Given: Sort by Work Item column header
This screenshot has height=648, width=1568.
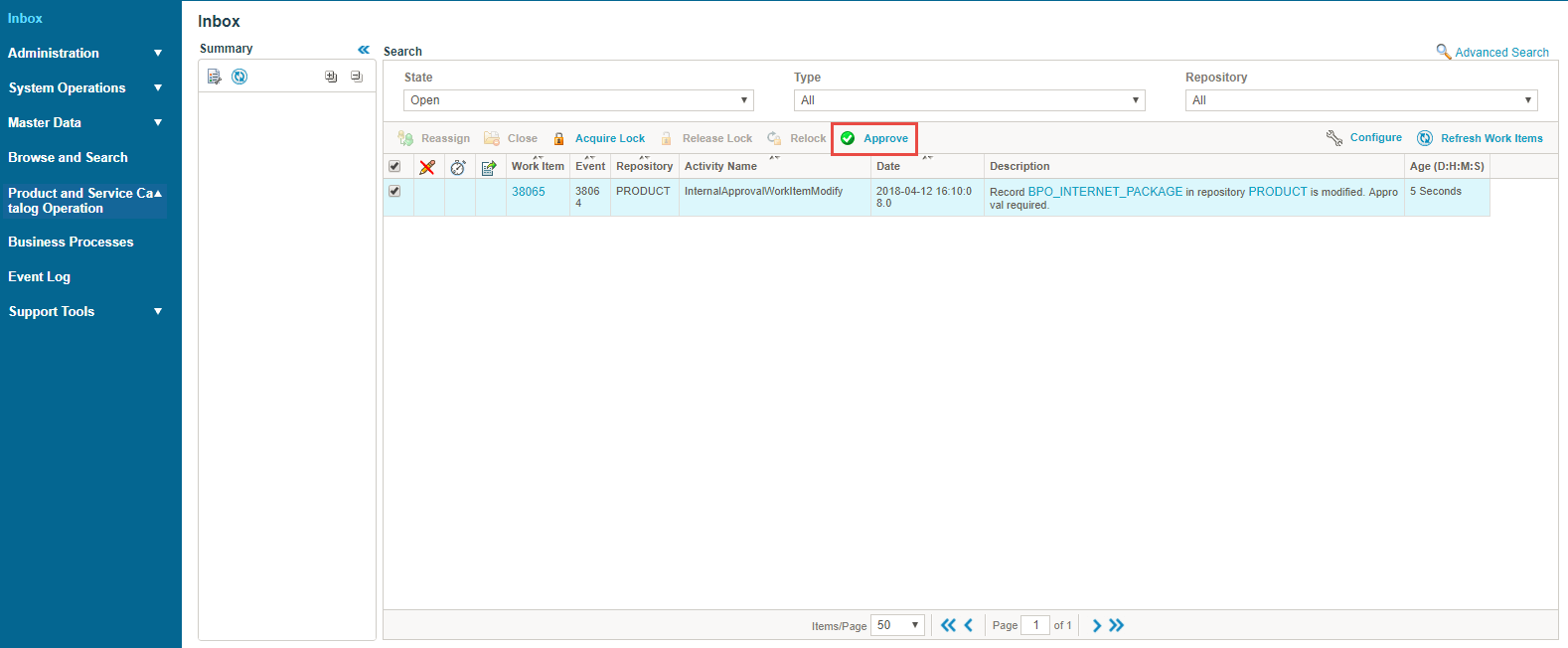Looking at the screenshot, I should tap(538, 166).
